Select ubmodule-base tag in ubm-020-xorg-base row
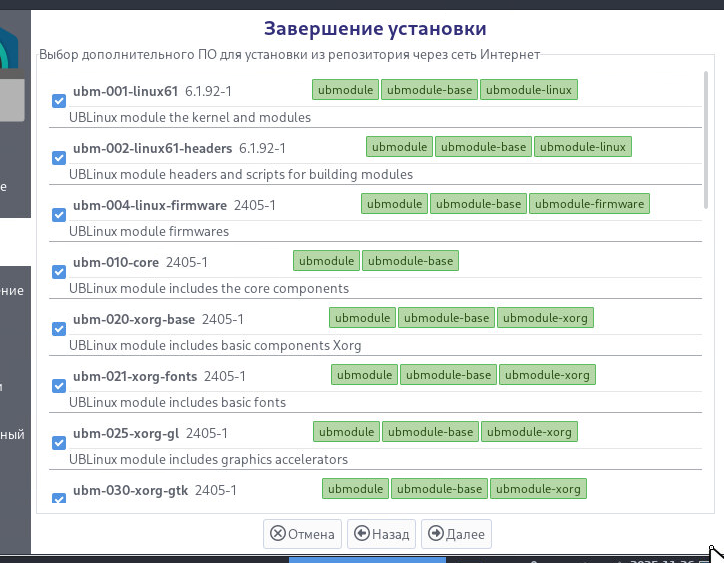 tap(446, 318)
